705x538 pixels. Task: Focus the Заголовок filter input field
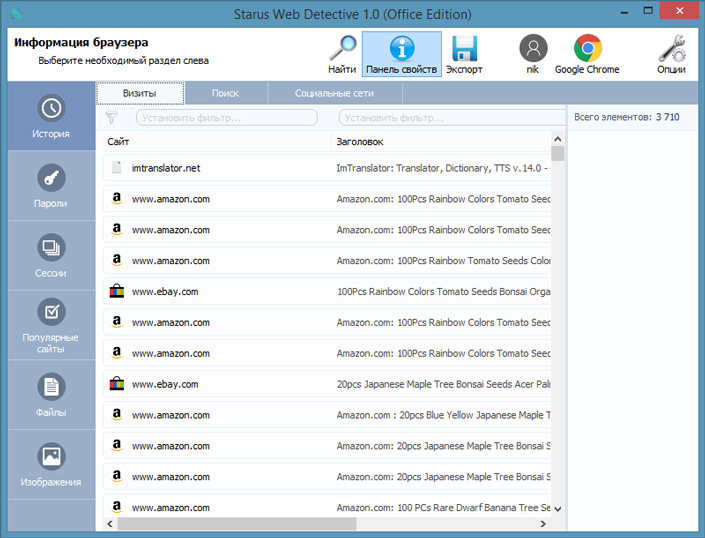coord(451,118)
